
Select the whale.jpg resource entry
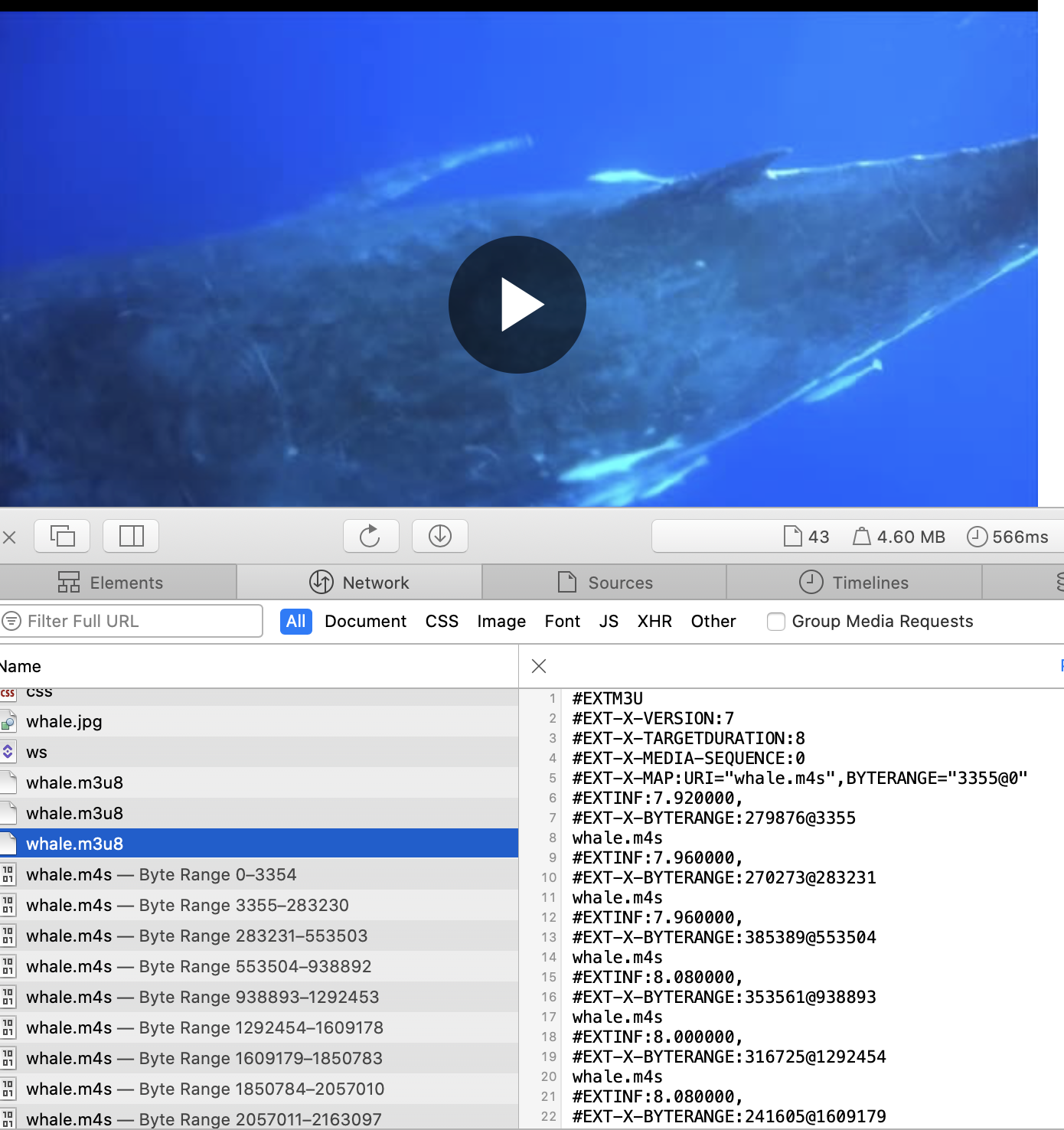[x=64, y=721]
